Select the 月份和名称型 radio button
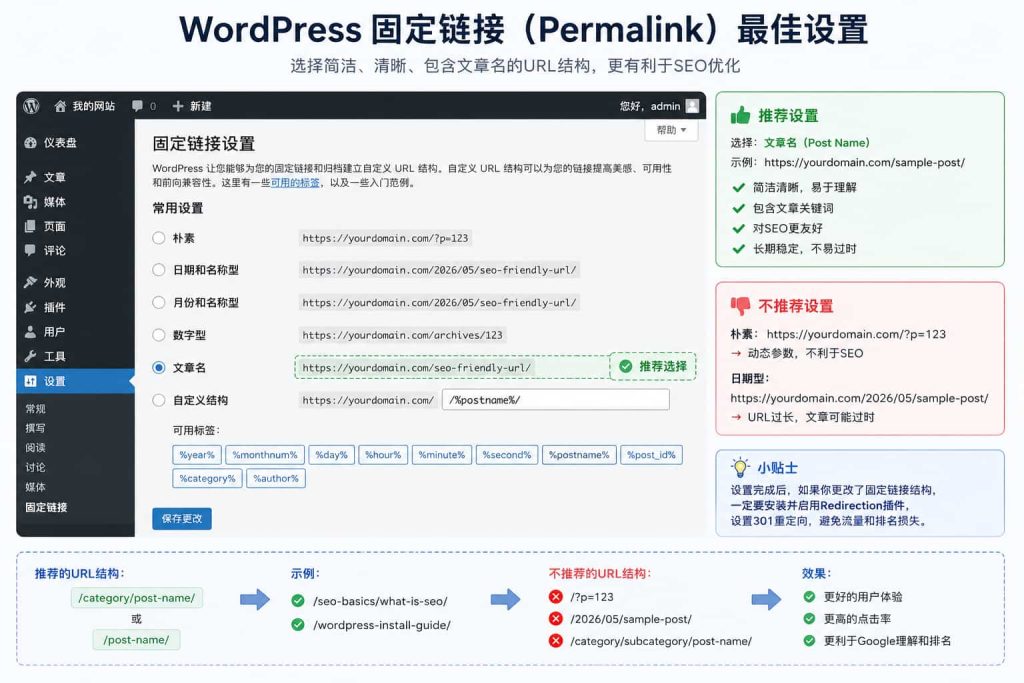The image size is (1024, 683). point(159,302)
